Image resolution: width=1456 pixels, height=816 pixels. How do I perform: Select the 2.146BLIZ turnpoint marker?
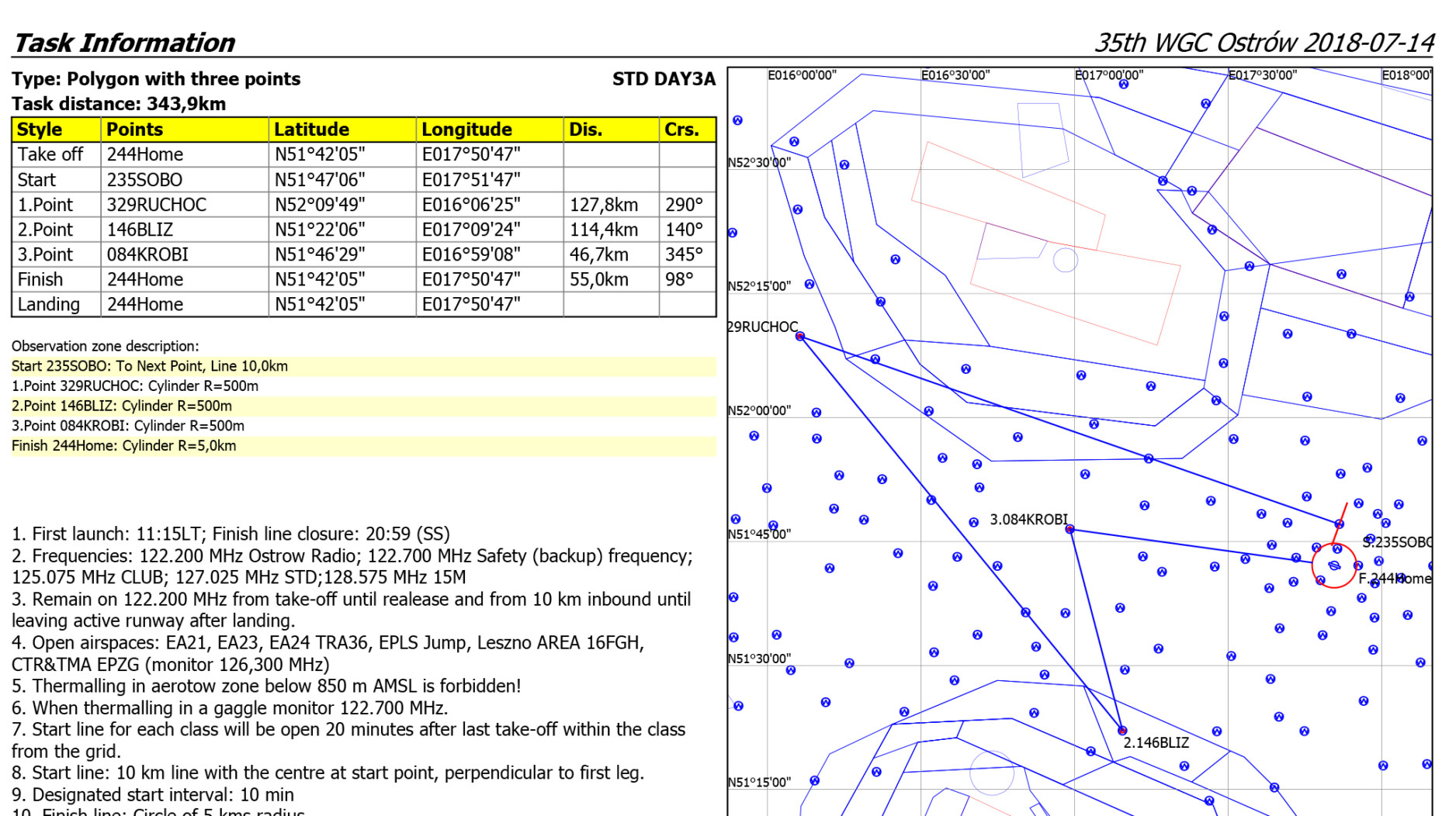coord(1121,730)
